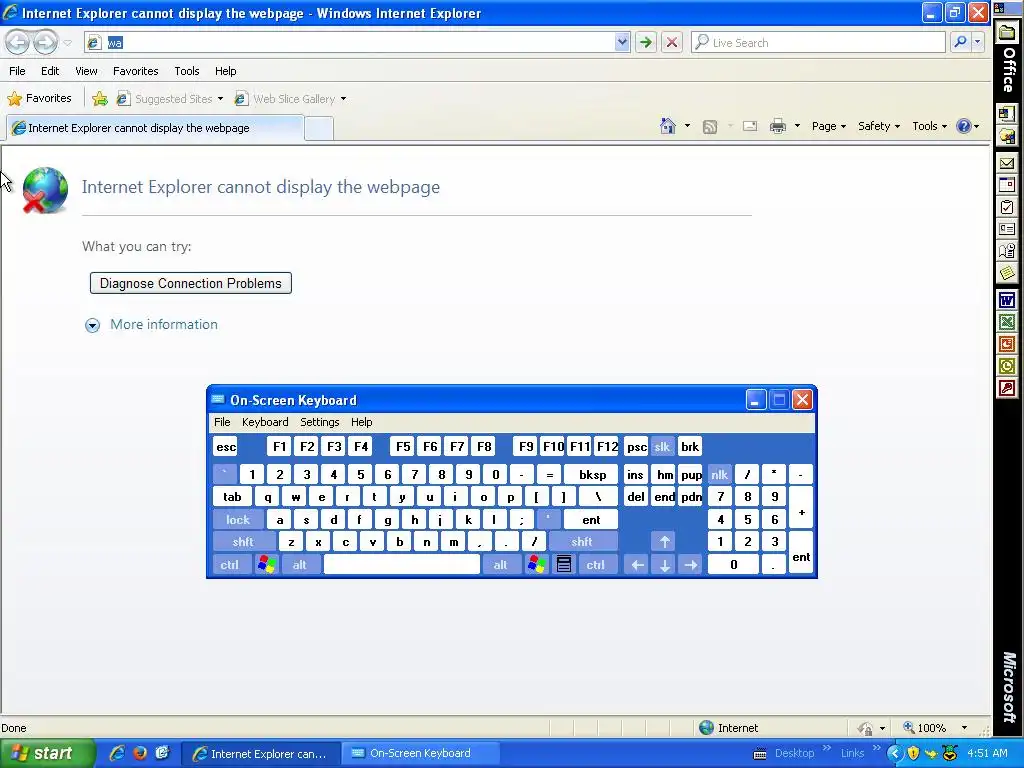Click the application menu key on On-Screen Keyboard
This screenshot has height=768, width=1024.
coord(564,564)
